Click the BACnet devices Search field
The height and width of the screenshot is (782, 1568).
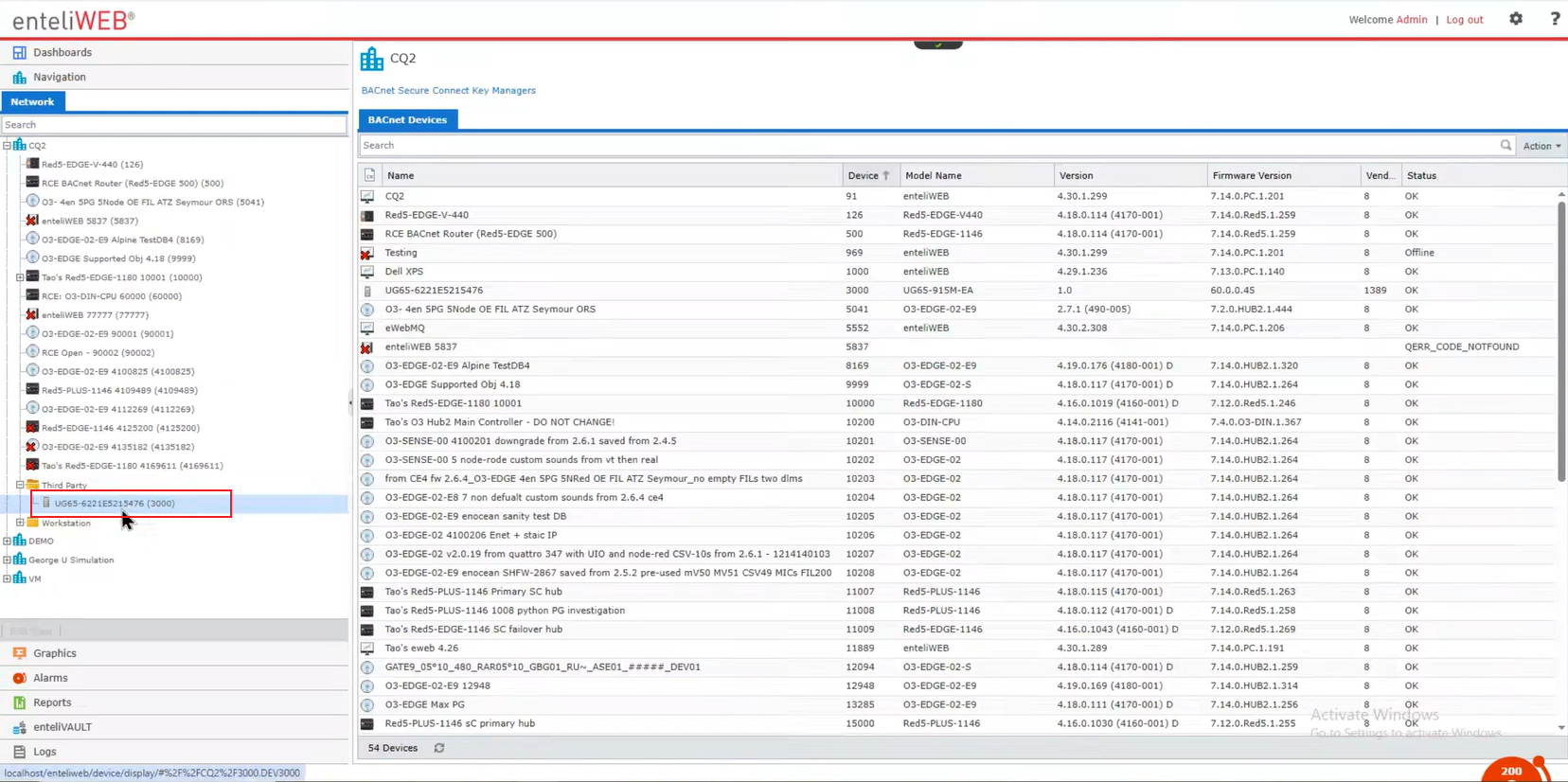pyautogui.click(x=928, y=146)
